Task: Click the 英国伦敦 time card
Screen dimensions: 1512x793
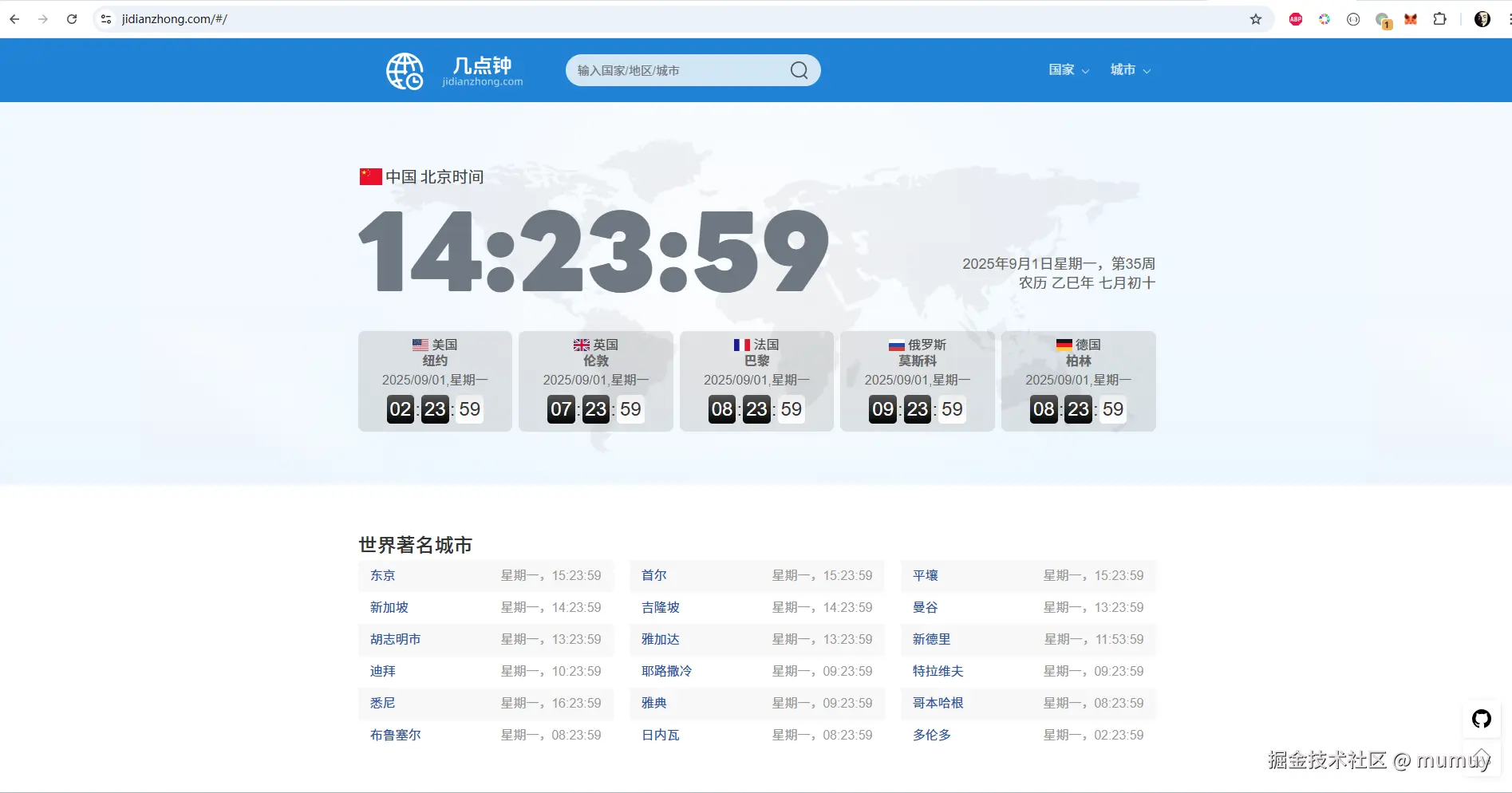Action: (595, 381)
